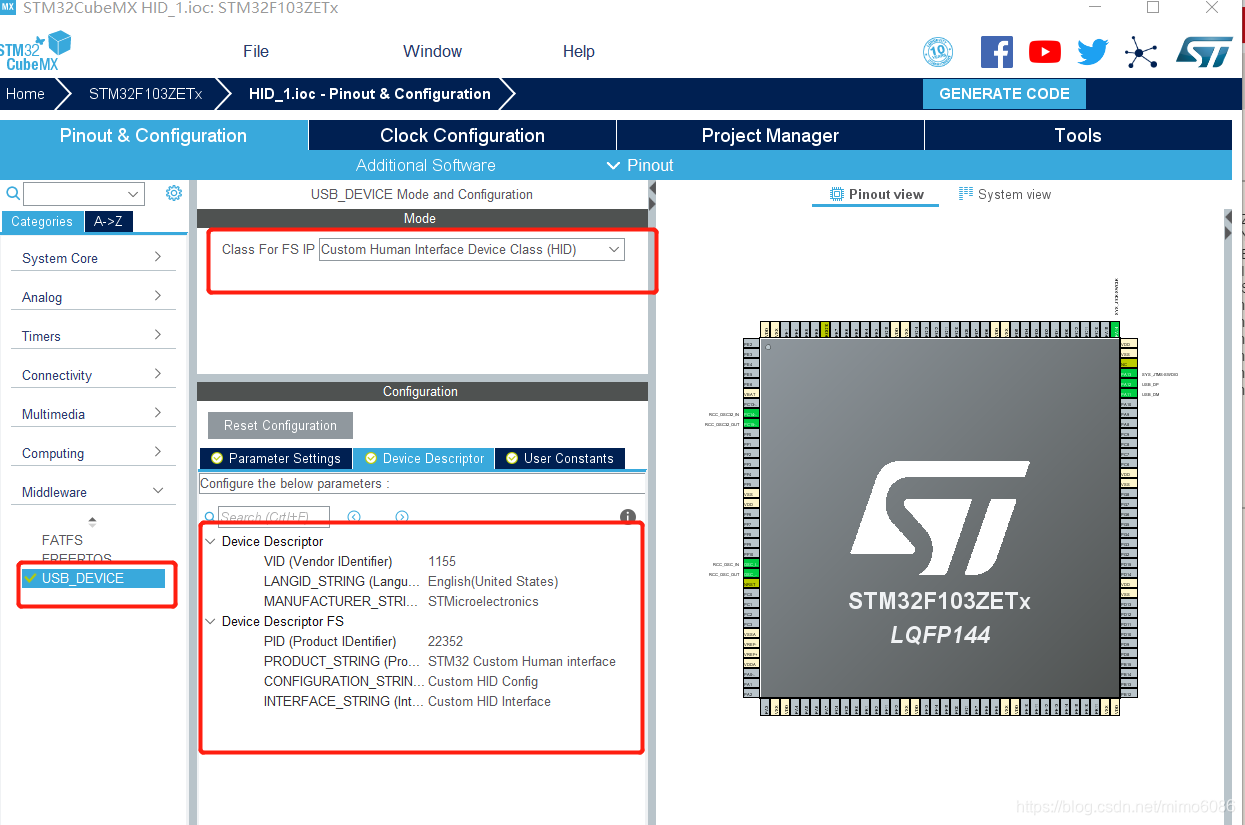
Task: Collapse the Device Descriptor FS group
Action: point(210,621)
